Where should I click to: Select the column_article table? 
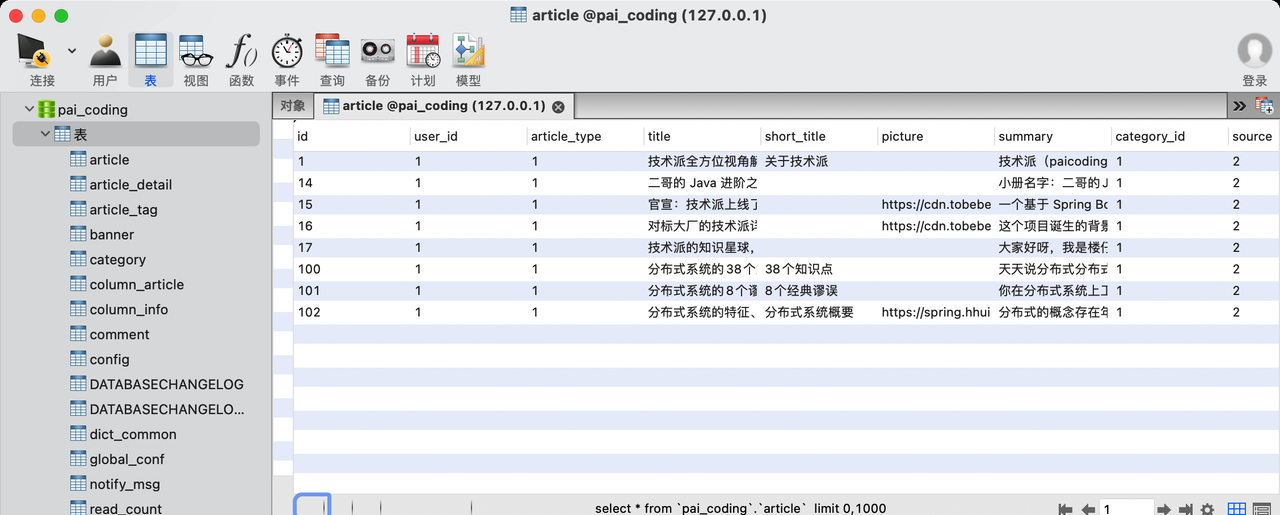click(135, 284)
